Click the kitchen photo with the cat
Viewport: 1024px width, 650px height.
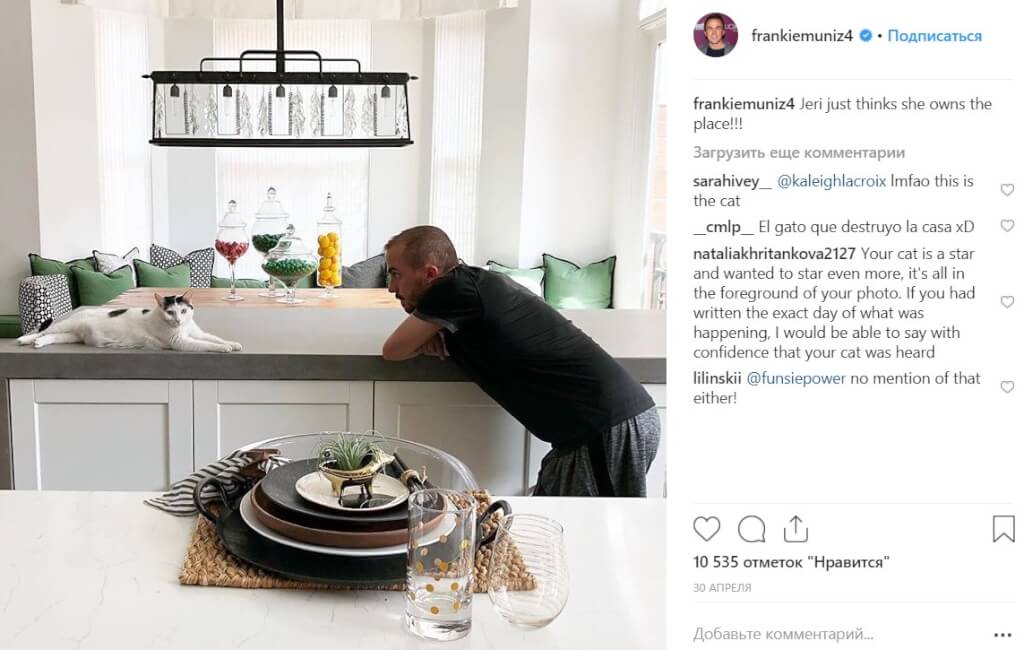[x=333, y=325]
